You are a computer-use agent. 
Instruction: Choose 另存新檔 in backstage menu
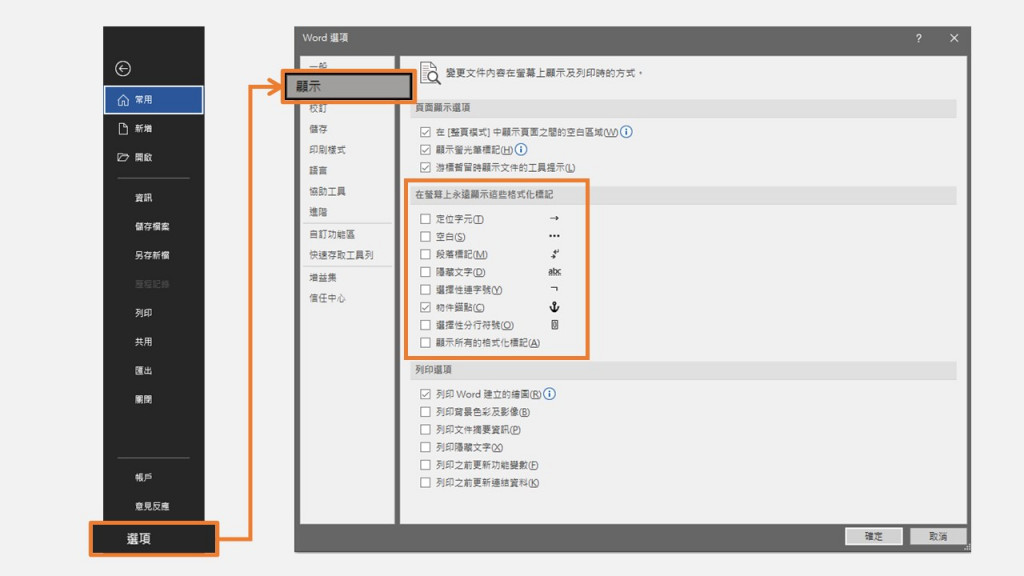[152, 255]
